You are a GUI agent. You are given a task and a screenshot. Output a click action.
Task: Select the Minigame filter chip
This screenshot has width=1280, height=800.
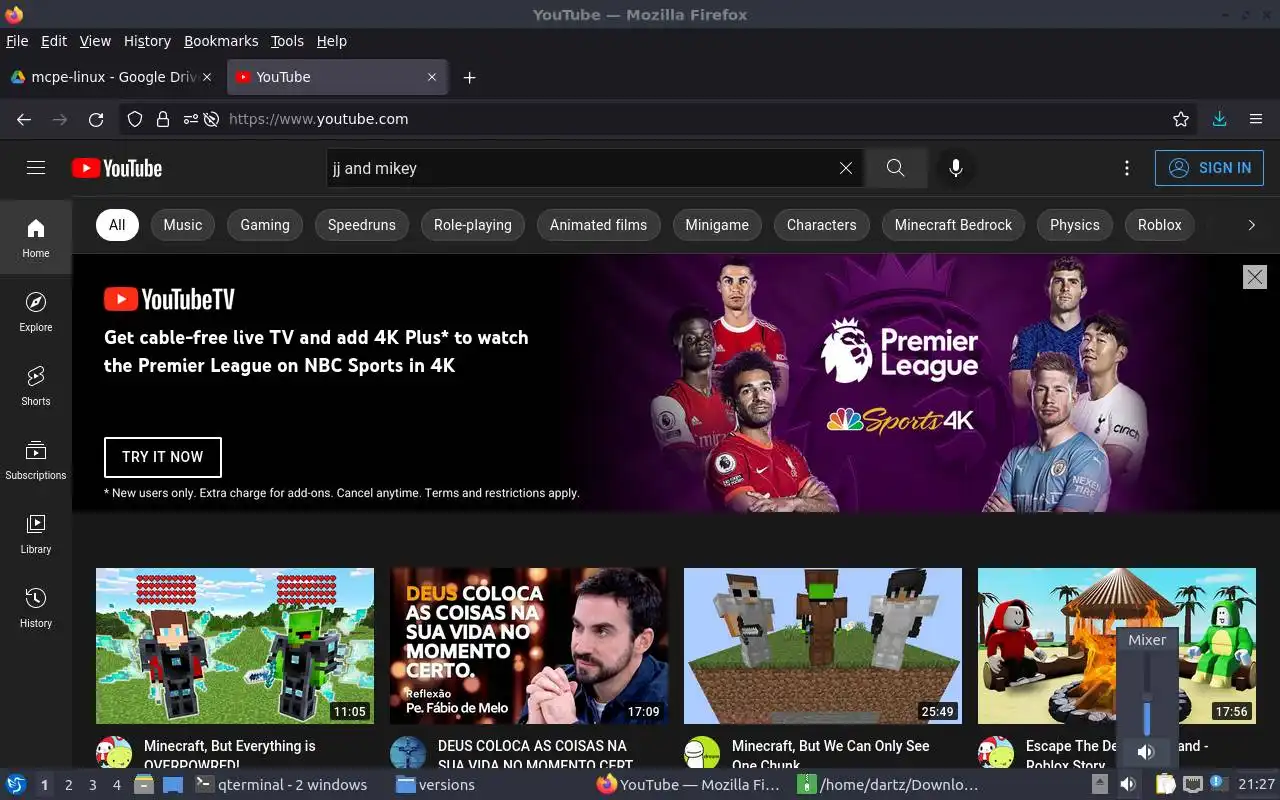(717, 225)
